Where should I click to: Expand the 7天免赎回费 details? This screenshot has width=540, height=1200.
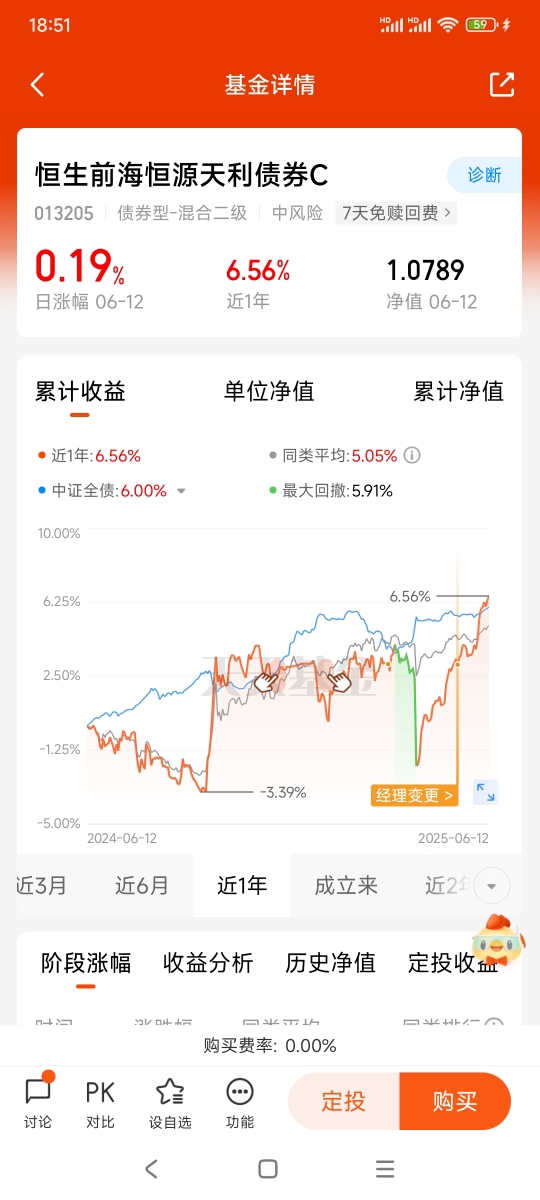[397, 212]
